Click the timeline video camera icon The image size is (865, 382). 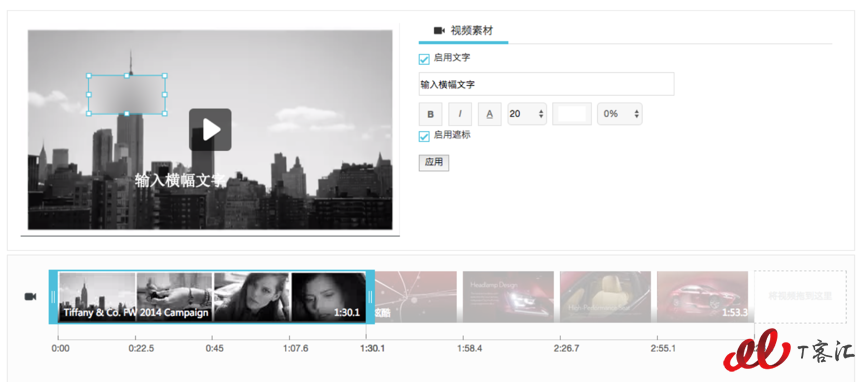click(x=30, y=297)
